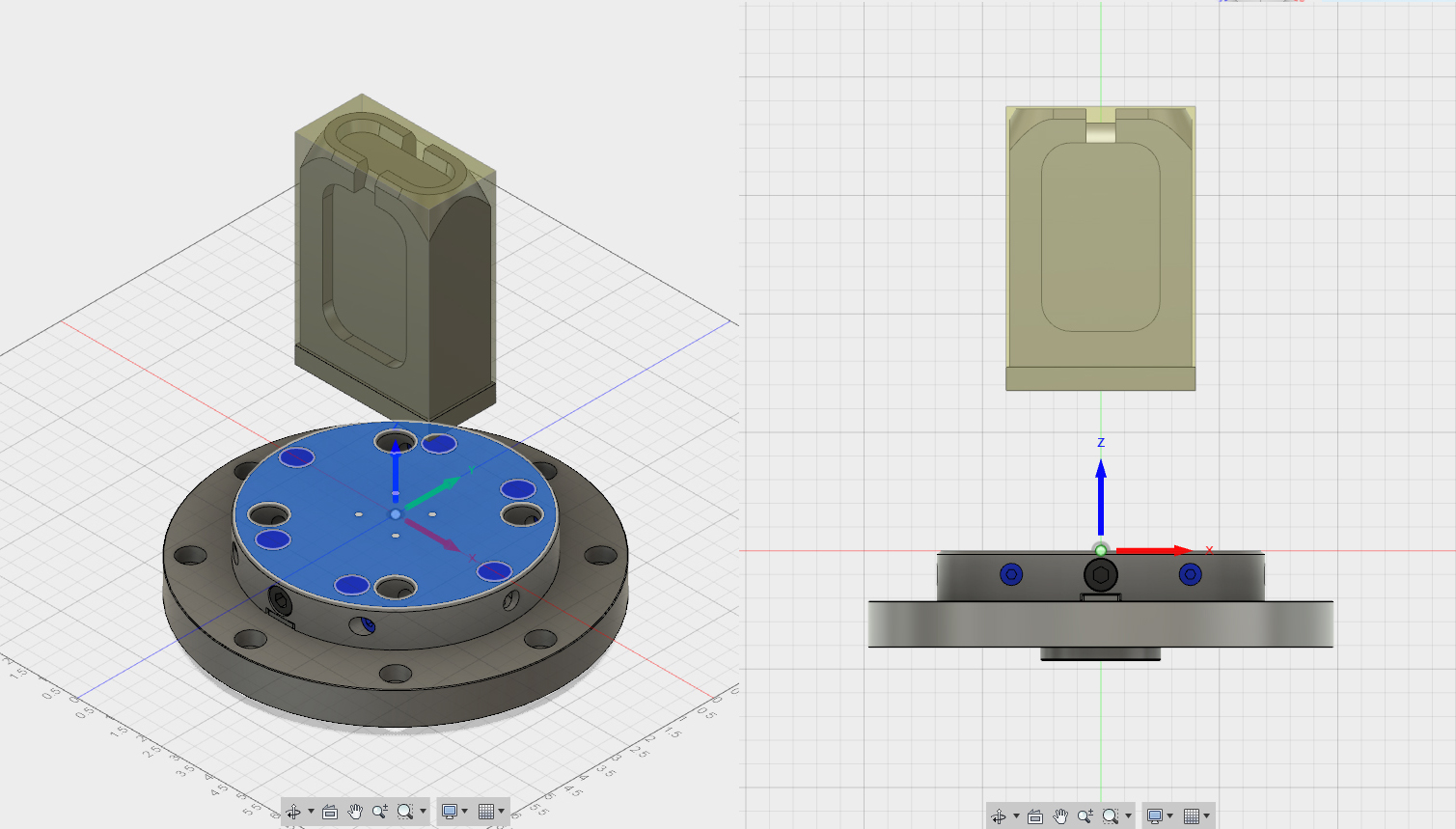Click hex socket screw in right viewport

(x=1100, y=575)
